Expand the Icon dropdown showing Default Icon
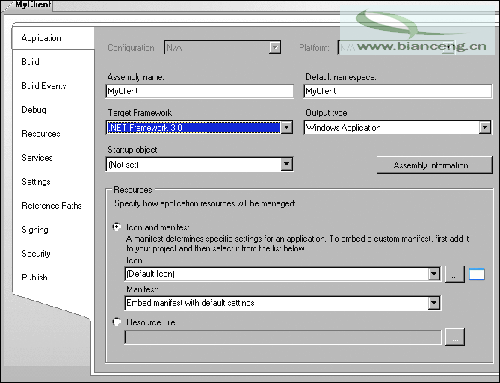This screenshot has height=383, width=500. [x=434, y=274]
